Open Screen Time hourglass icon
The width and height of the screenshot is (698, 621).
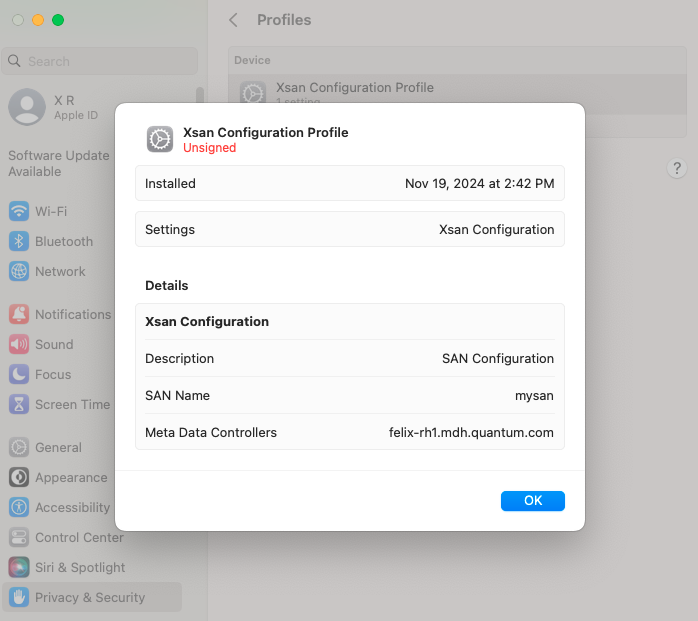pyautogui.click(x=19, y=404)
